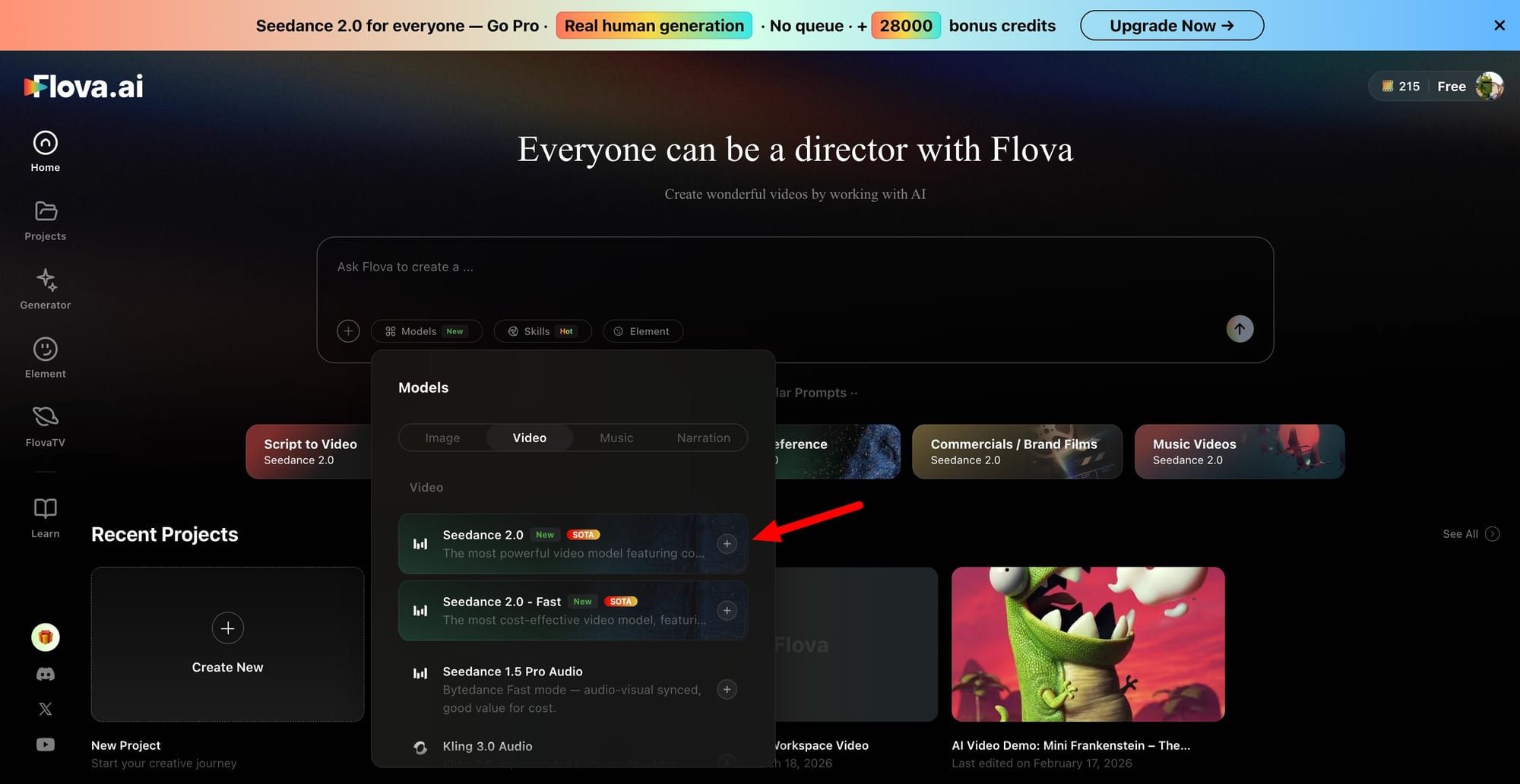Click the gift rewards icon
1520x784 pixels.
click(x=45, y=637)
